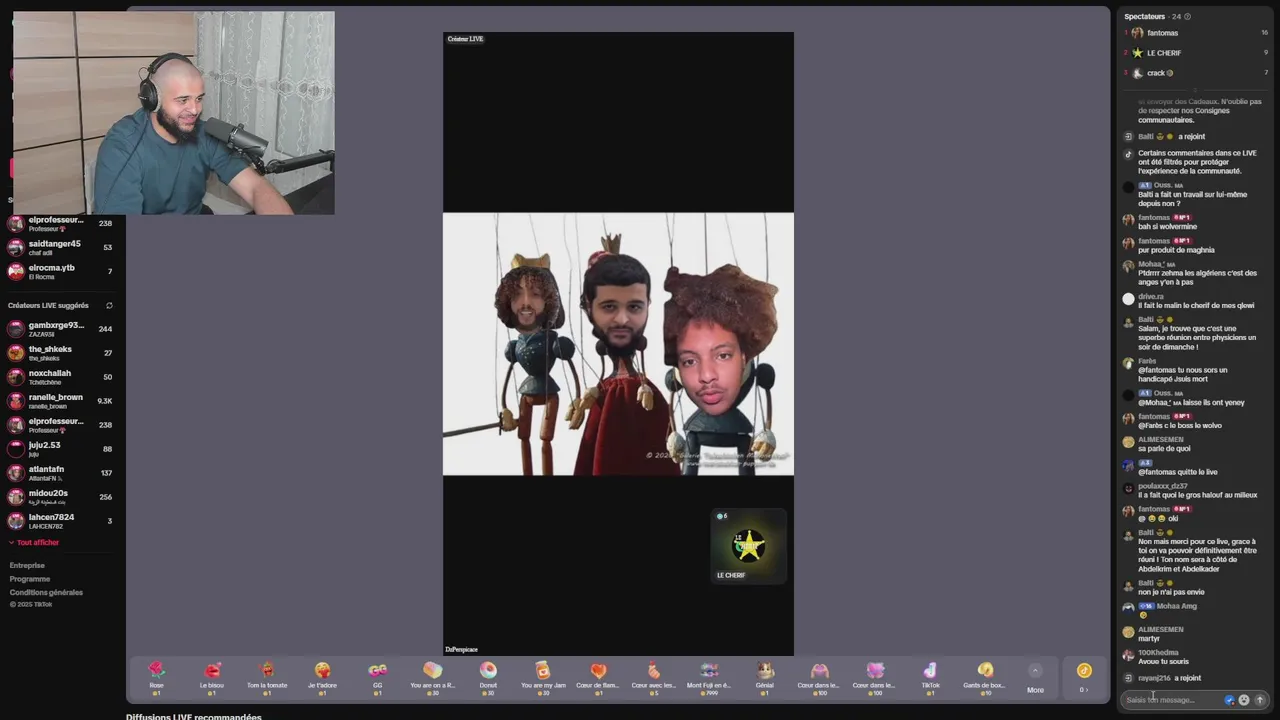This screenshot has height=720, width=1280.
Task: Open midou20s suggested live
Action: [60, 497]
